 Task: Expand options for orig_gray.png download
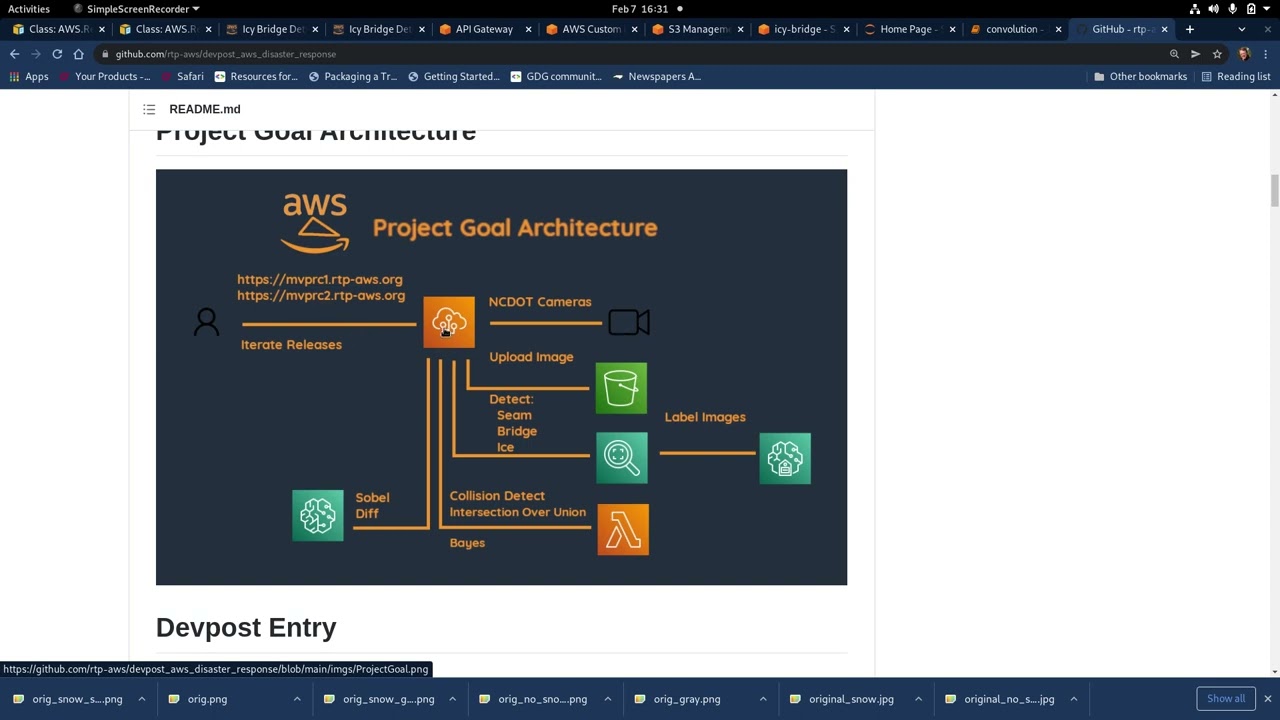763,699
